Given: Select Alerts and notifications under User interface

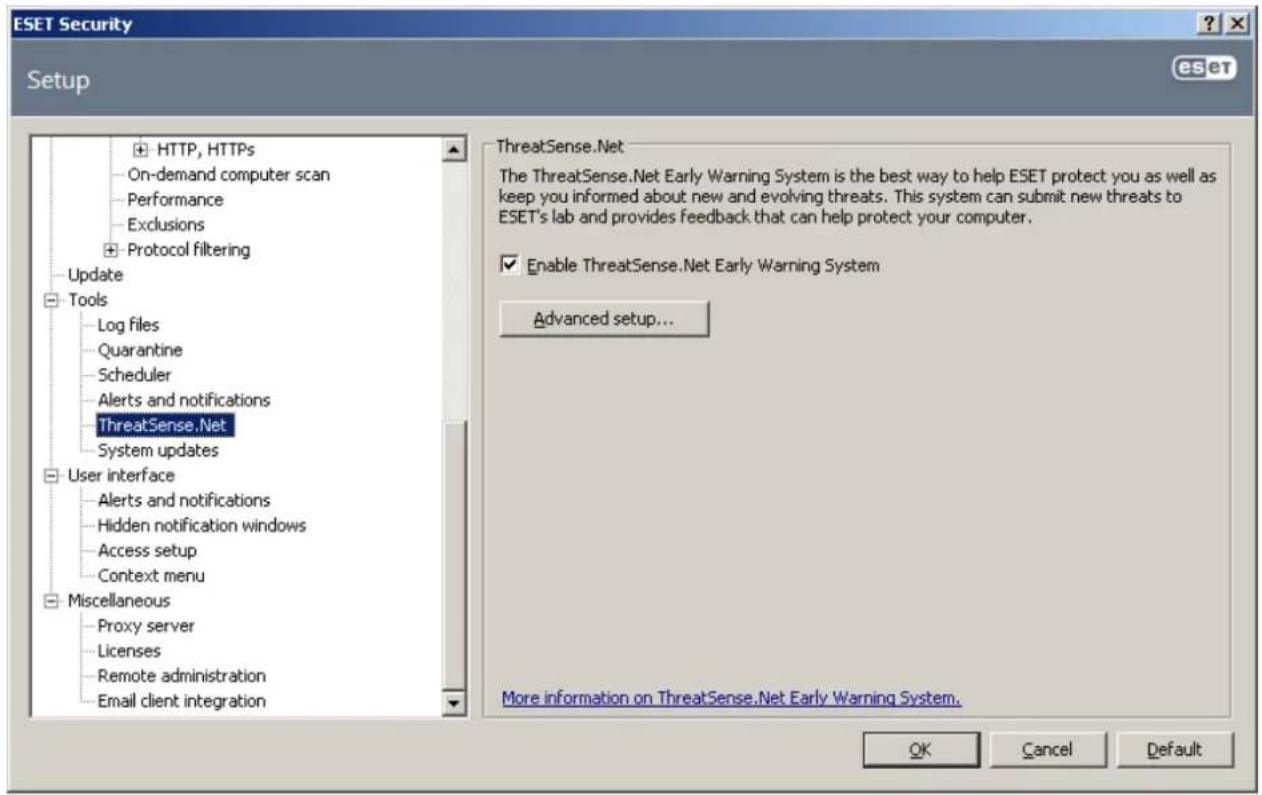Looking at the screenshot, I should (184, 500).
